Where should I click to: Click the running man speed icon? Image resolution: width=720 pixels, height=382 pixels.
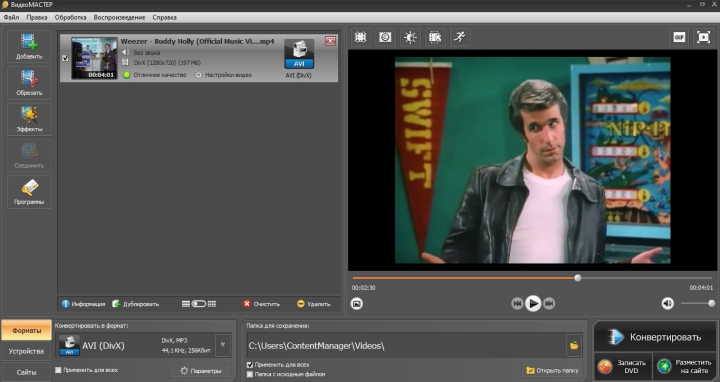tap(460, 37)
